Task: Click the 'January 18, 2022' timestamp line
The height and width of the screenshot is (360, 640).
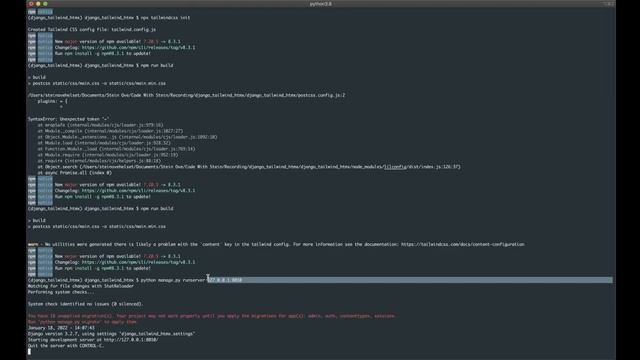Action: 61,328
